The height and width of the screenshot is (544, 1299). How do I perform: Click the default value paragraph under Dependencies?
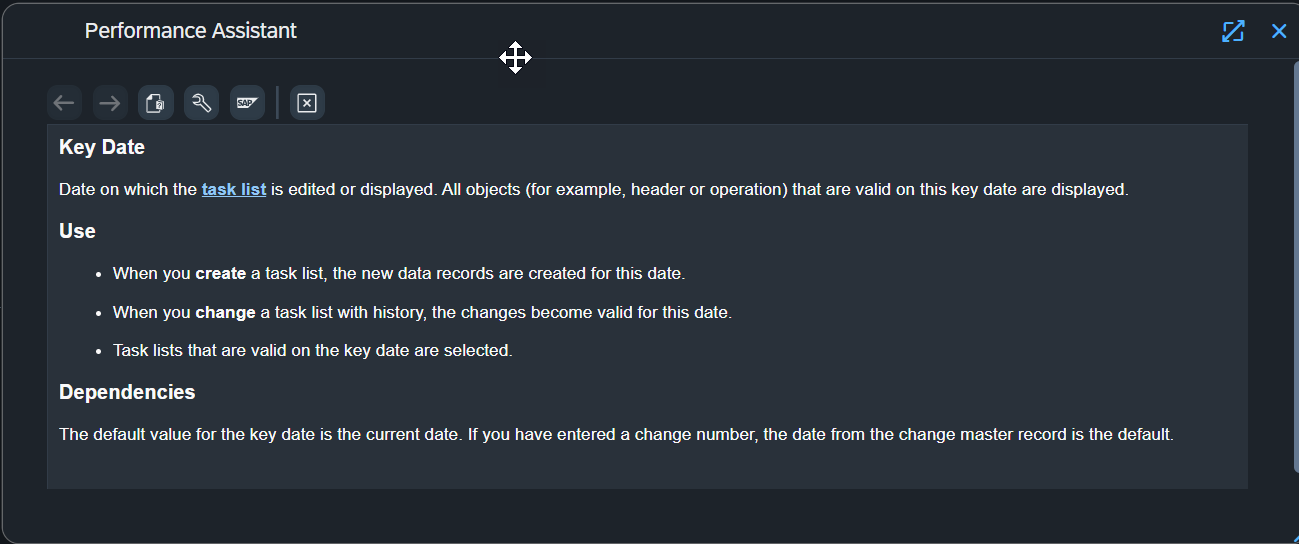[616, 435]
